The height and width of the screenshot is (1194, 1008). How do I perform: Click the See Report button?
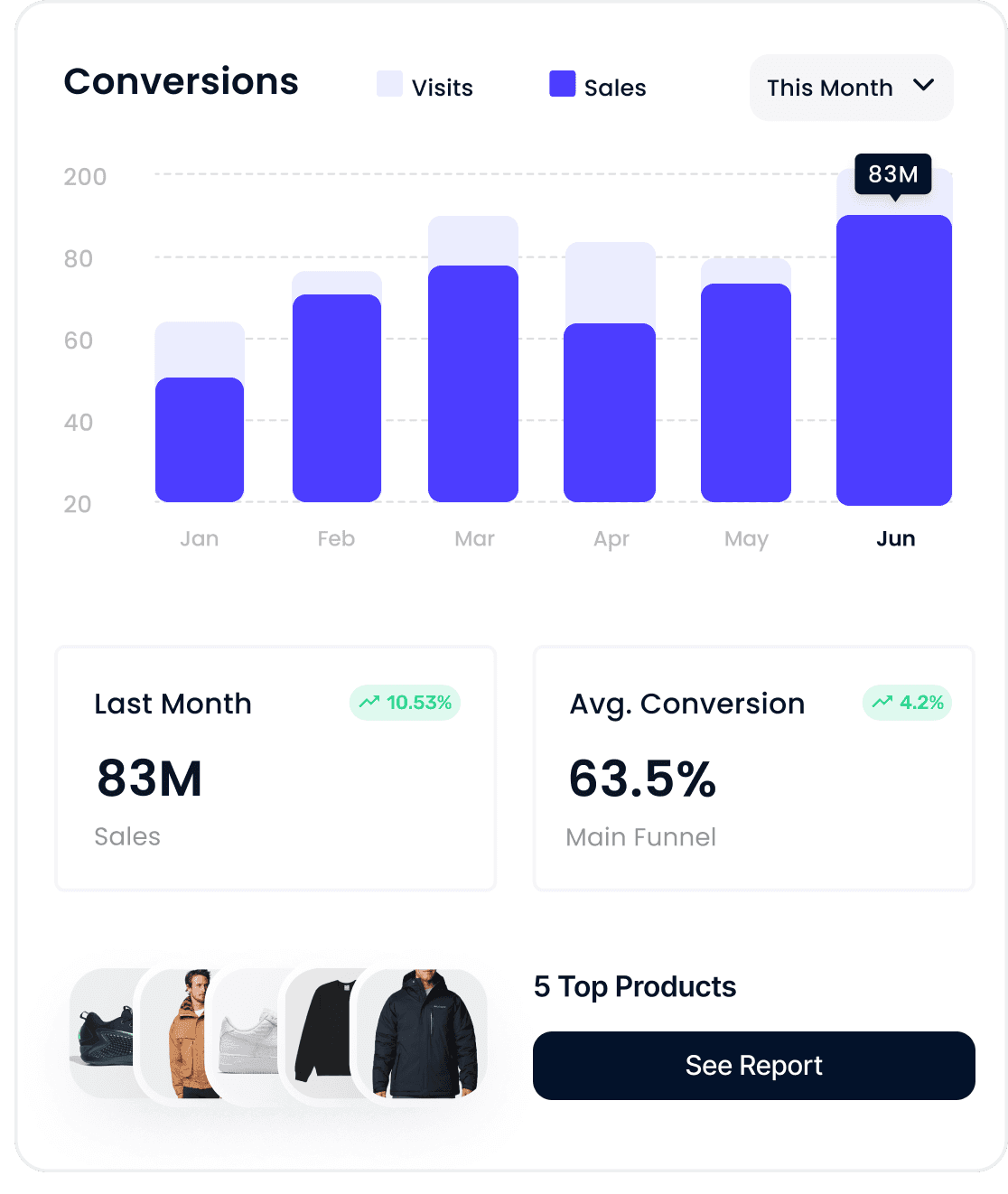coord(753,1066)
